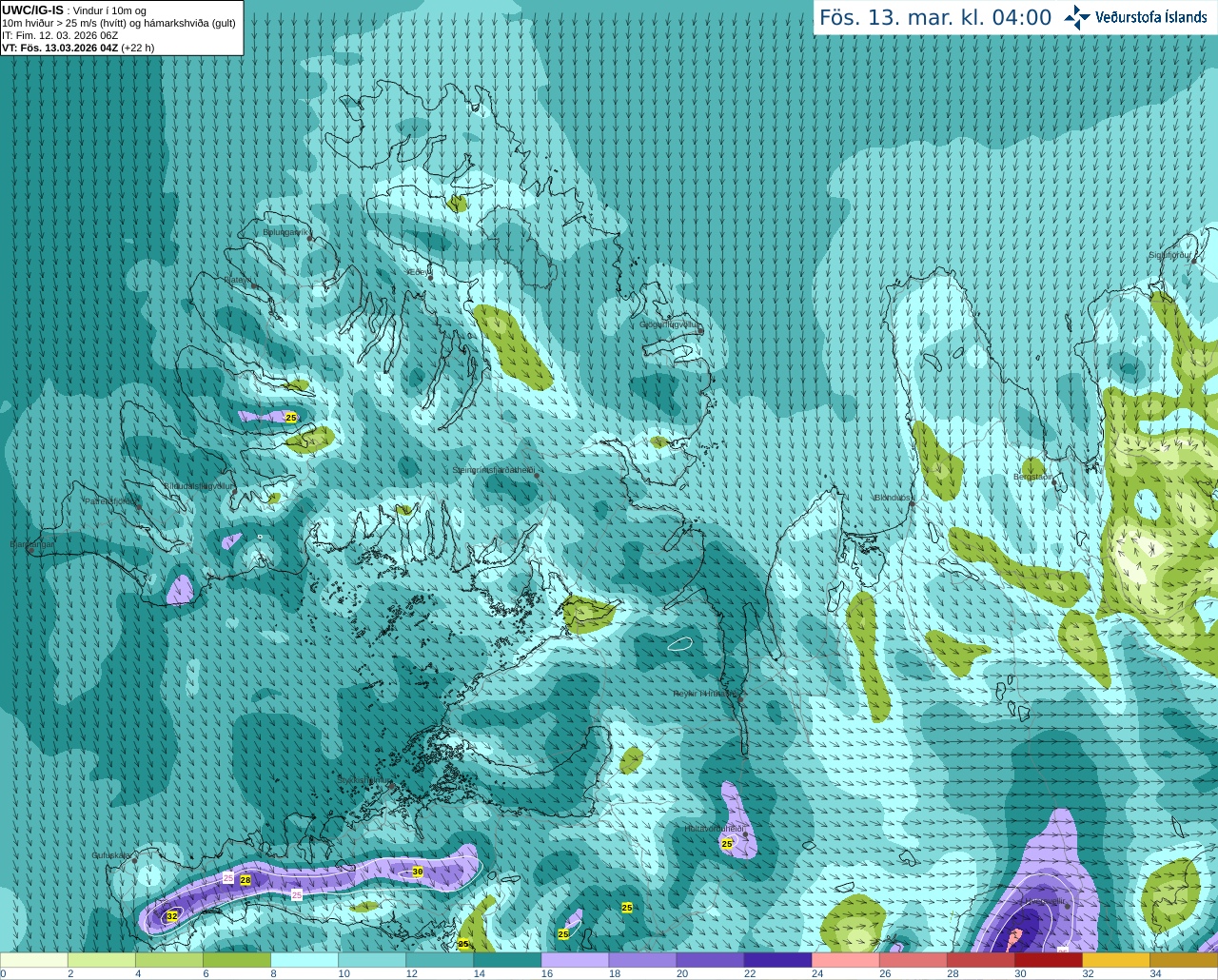Select the Siglufjörður station label

1170,255
